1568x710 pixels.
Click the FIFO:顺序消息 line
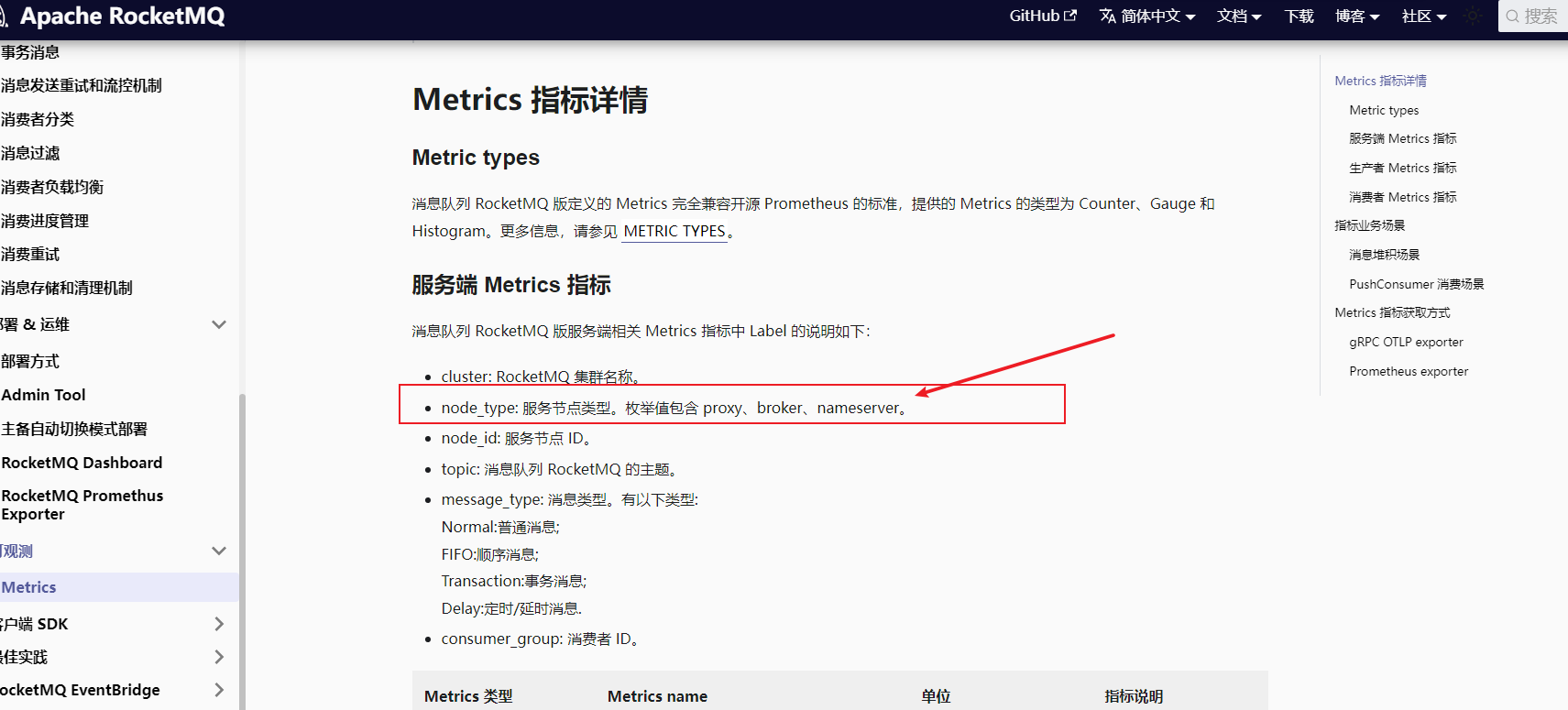click(490, 554)
